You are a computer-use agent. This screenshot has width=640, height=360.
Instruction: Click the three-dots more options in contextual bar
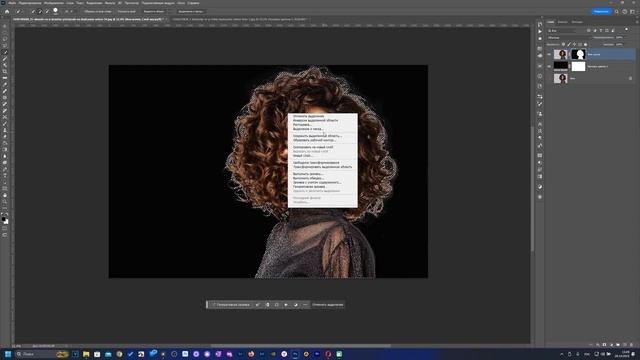(305, 304)
